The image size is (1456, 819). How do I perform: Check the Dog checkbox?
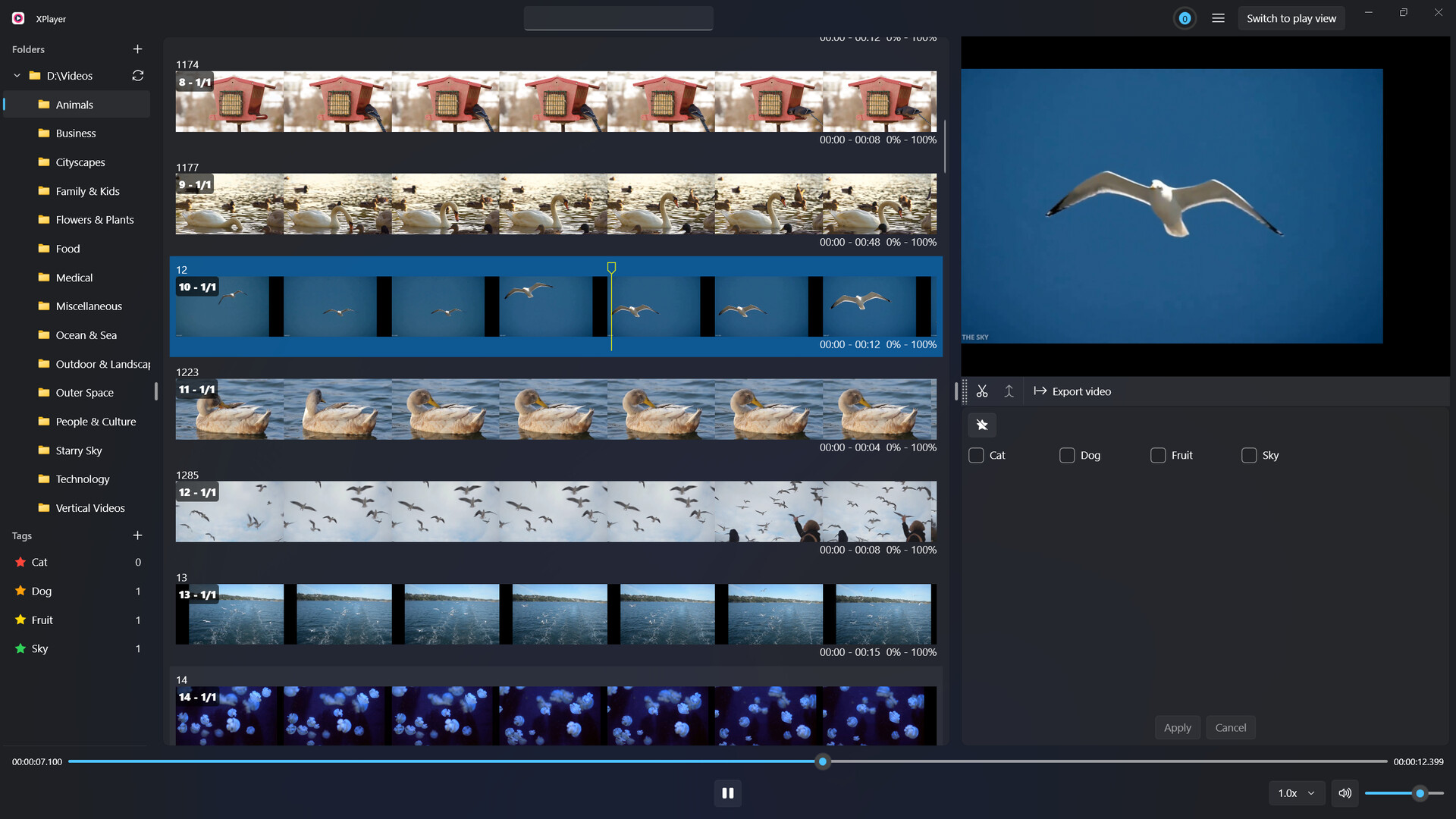click(1067, 455)
